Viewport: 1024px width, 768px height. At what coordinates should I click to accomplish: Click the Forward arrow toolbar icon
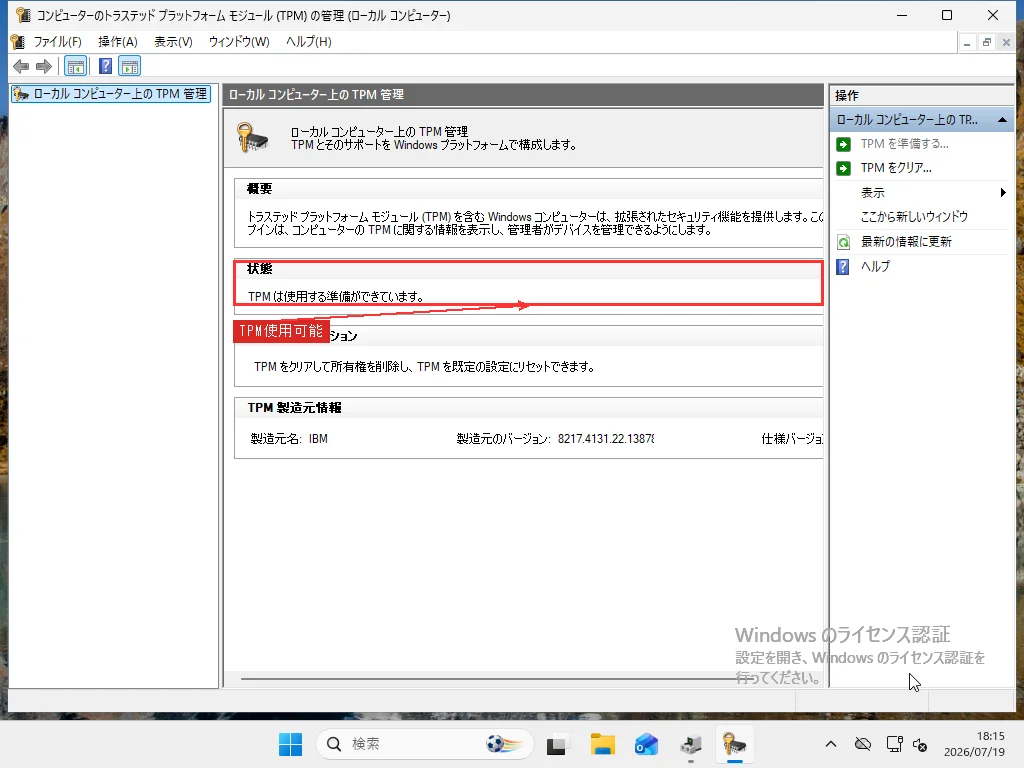click(44, 66)
